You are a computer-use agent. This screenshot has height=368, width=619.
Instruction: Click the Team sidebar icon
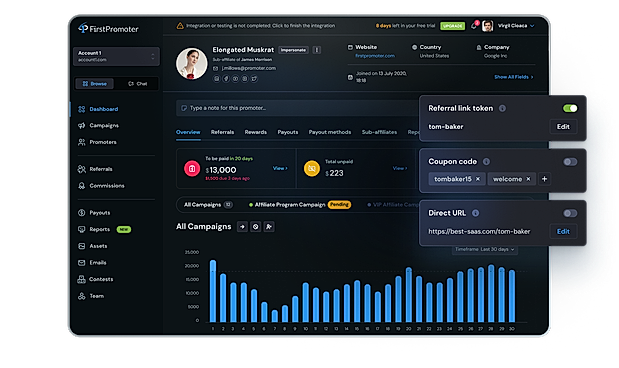click(82, 296)
